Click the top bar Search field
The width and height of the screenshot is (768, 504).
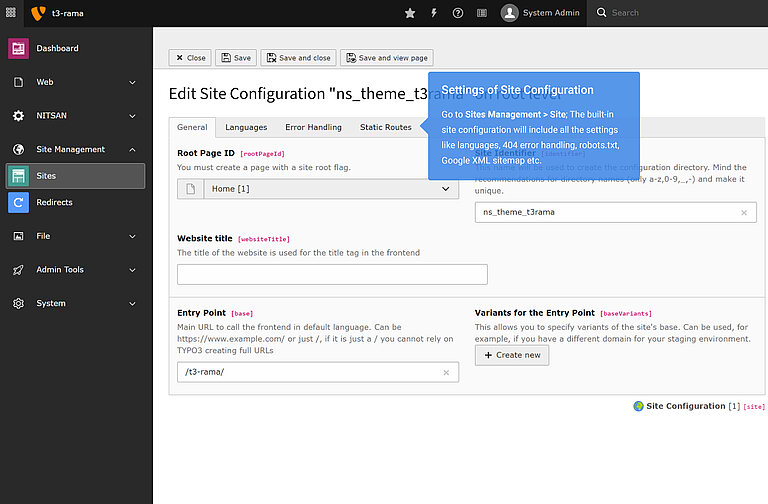[680, 13]
